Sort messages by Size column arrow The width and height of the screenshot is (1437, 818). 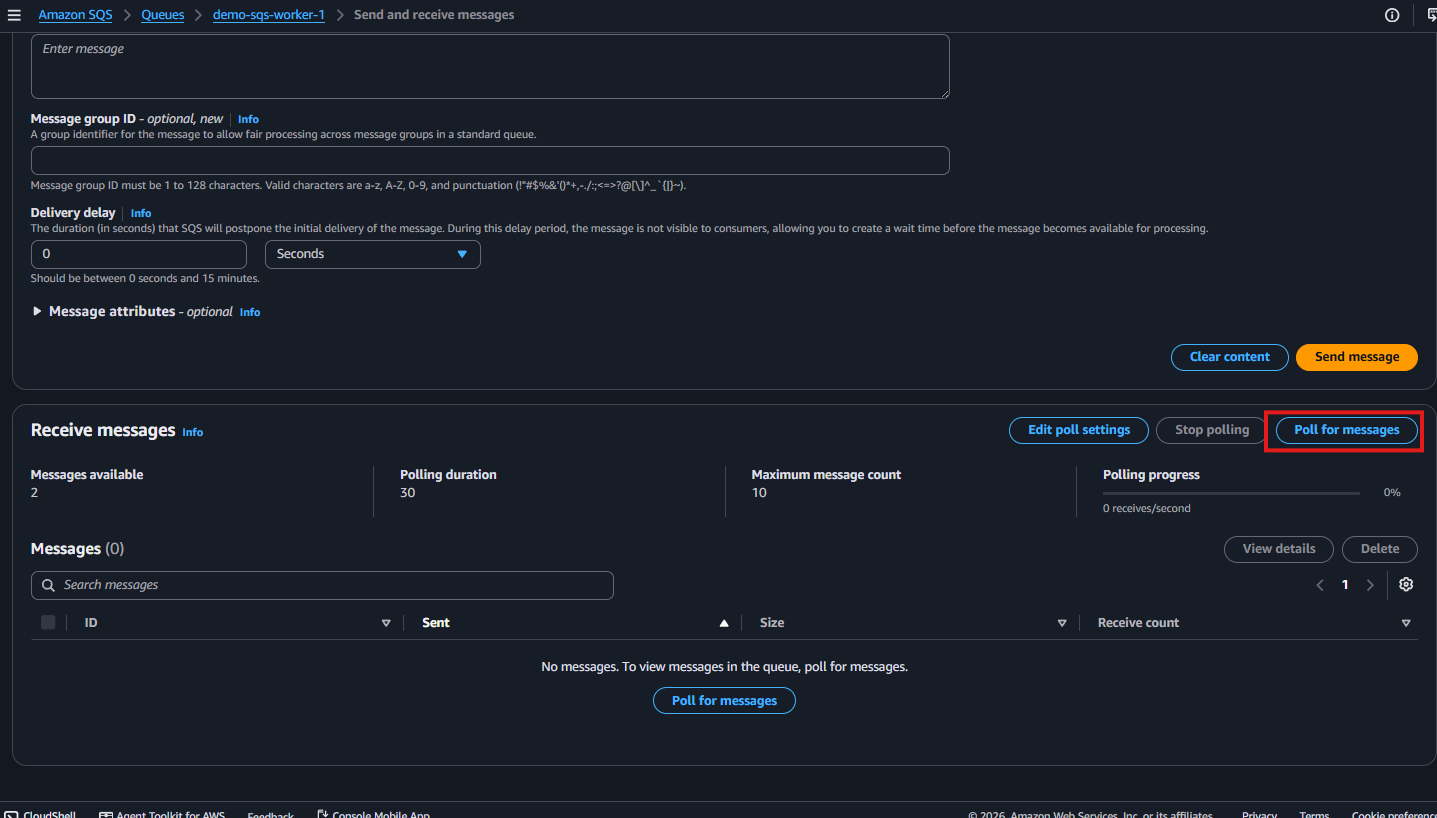(1062, 623)
